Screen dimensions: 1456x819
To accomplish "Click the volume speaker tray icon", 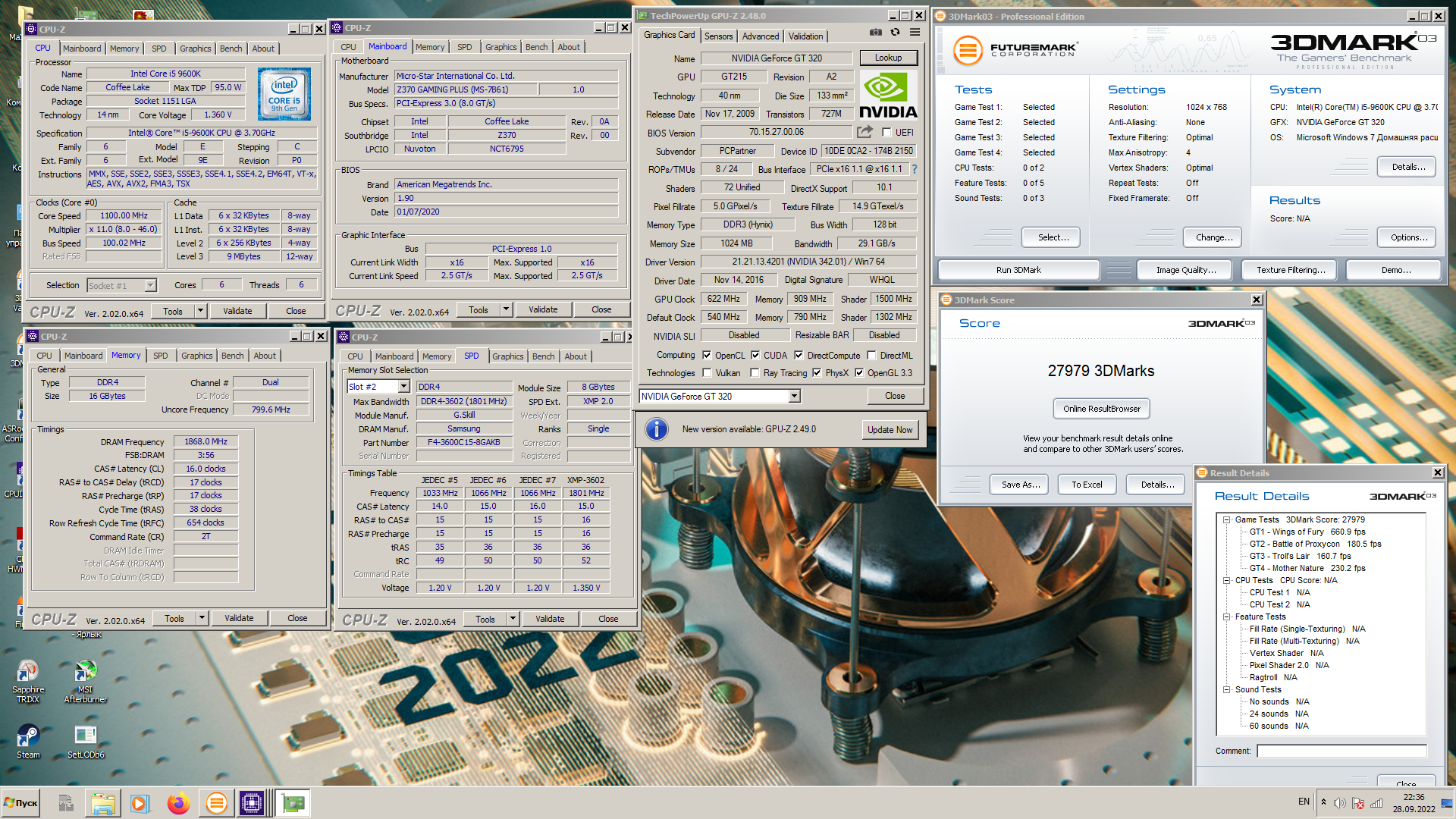I will click(1340, 803).
